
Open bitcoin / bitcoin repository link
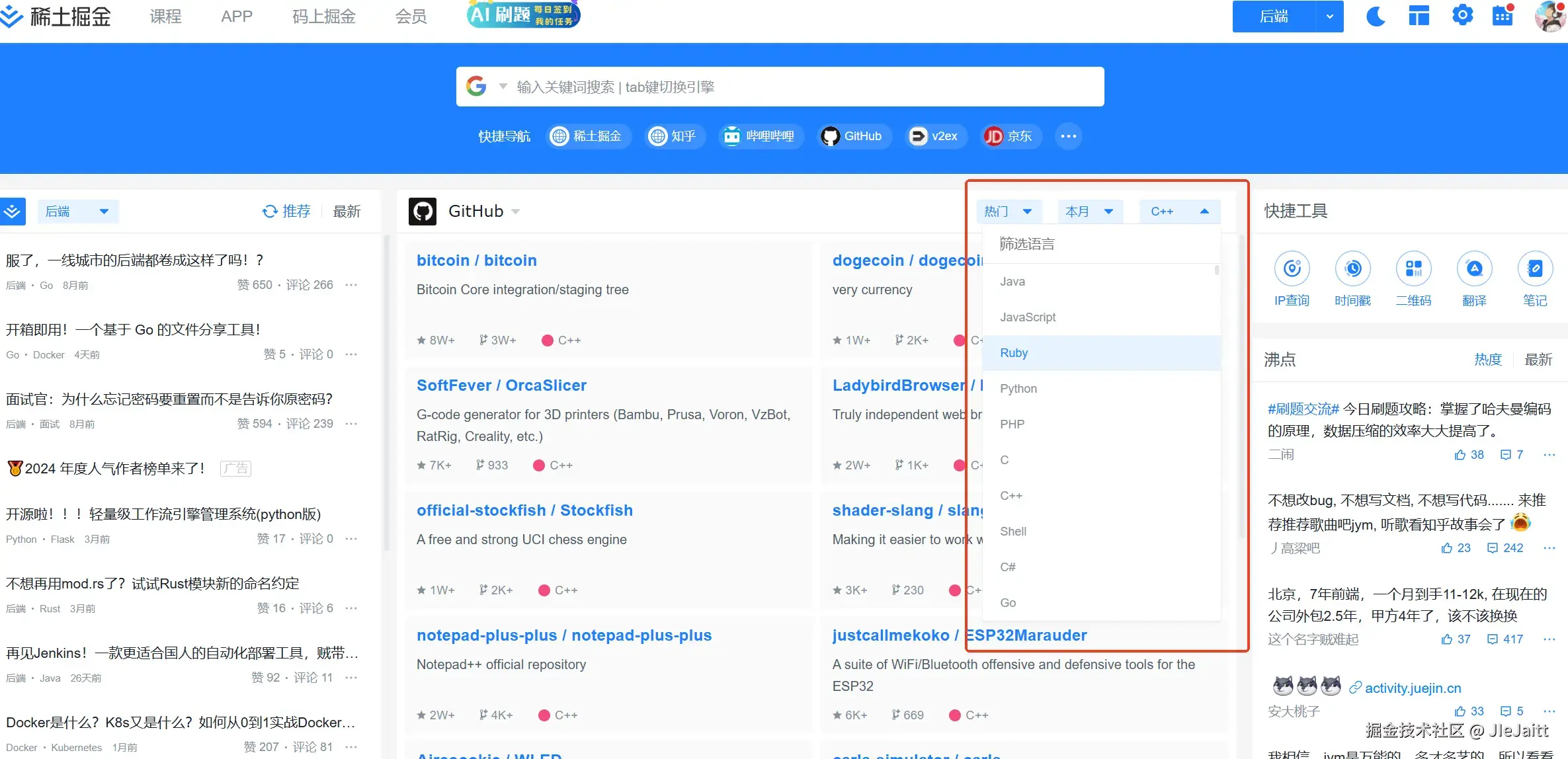pos(476,260)
